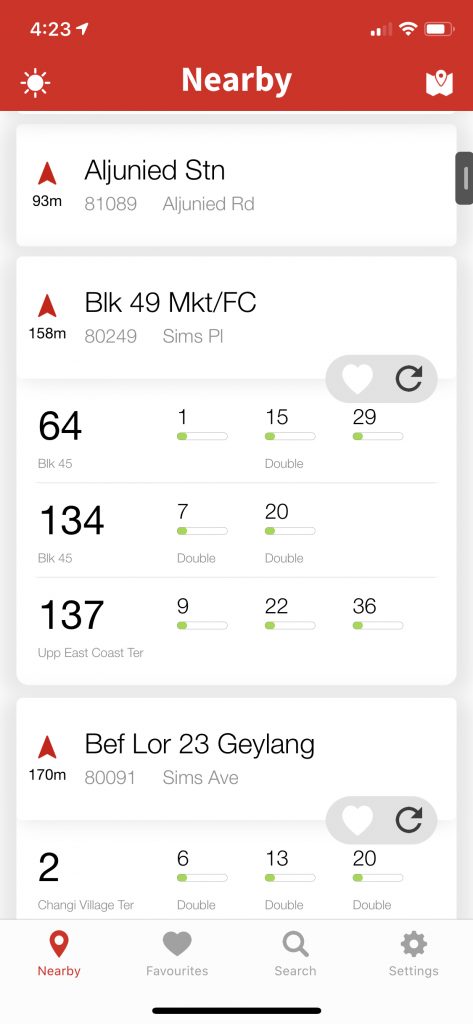Image resolution: width=473 pixels, height=1024 pixels.
Task: Tap the direction arrow for Aljunied Stn
Action: click(47, 174)
